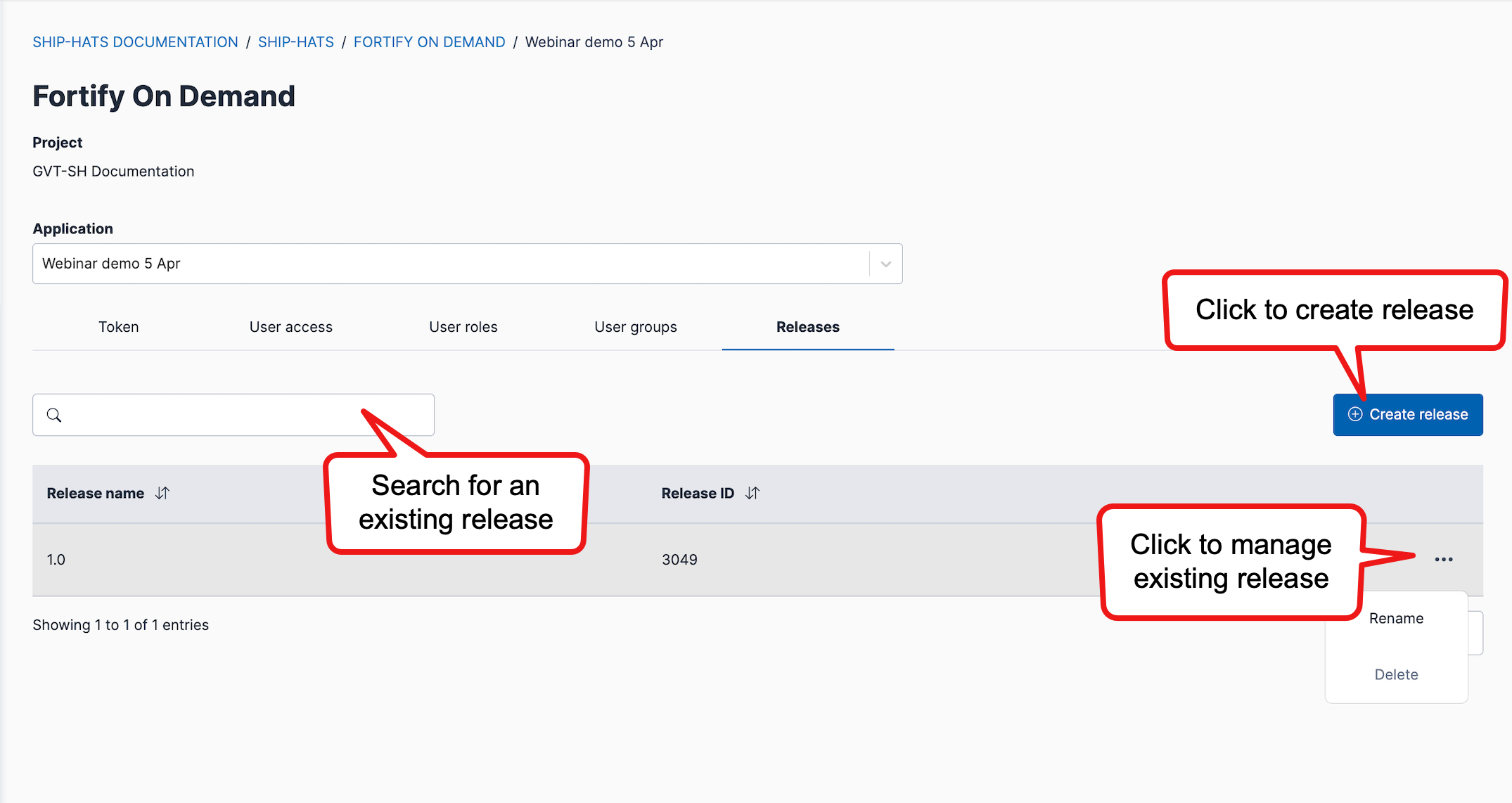This screenshot has width=1512, height=803.
Task: Click 'Webinar demo 5 Apr' breadcrumb text
Action: [x=594, y=42]
